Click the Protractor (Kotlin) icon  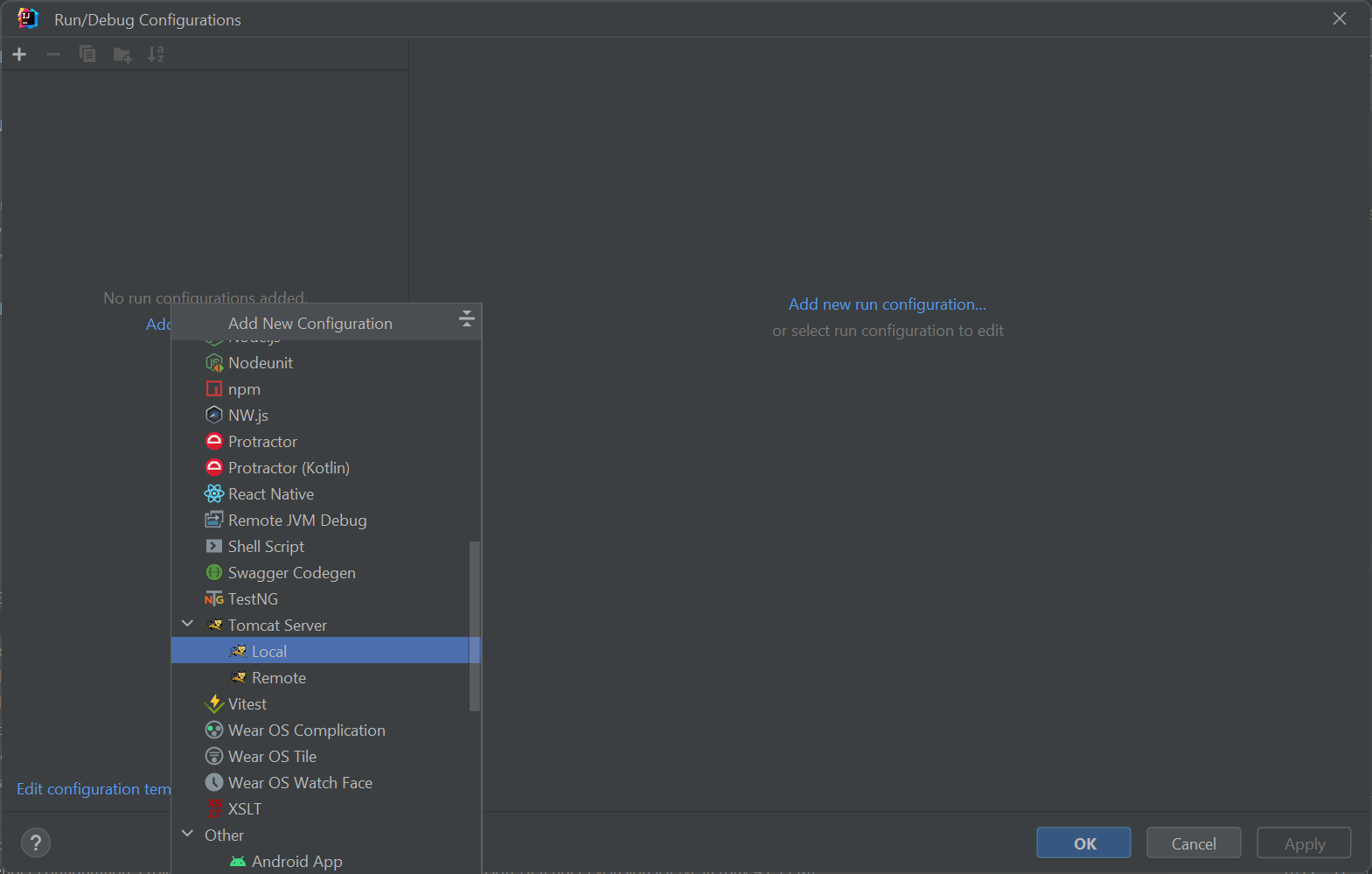(x=214, y=467)
